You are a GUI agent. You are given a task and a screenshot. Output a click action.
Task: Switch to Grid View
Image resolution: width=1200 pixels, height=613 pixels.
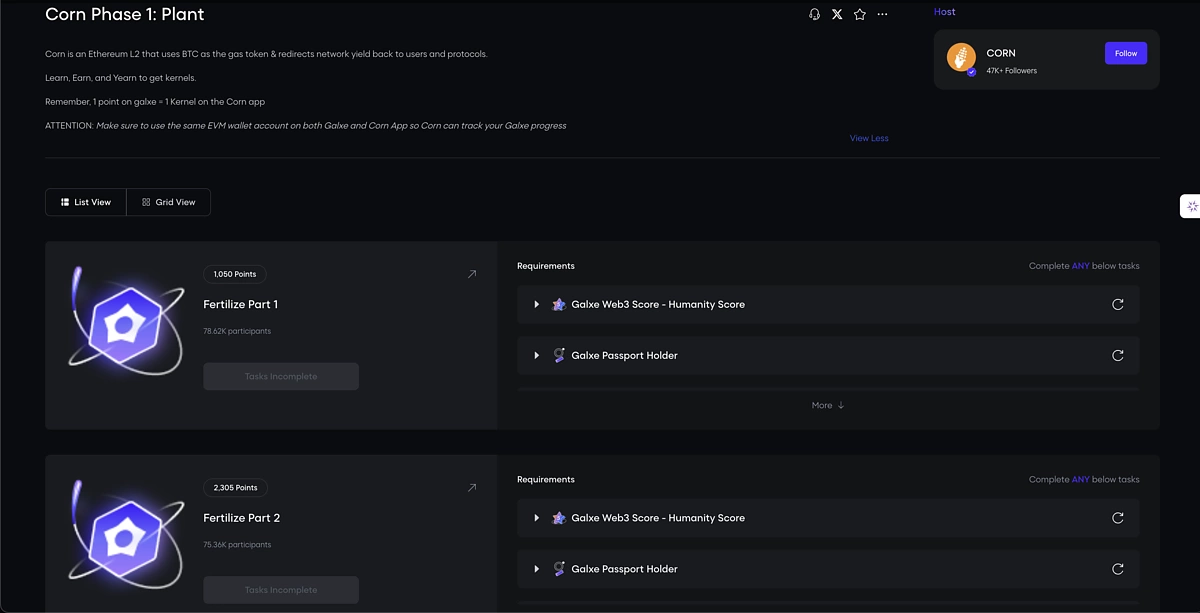click(x=169, y=202)
